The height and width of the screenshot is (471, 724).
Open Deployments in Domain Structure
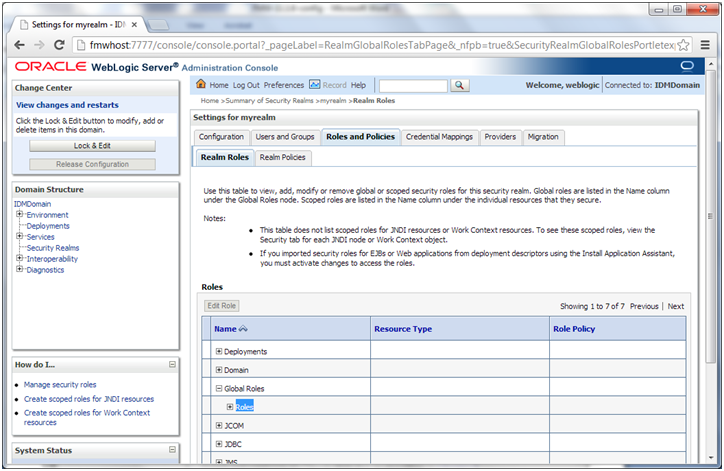point(48,226)
